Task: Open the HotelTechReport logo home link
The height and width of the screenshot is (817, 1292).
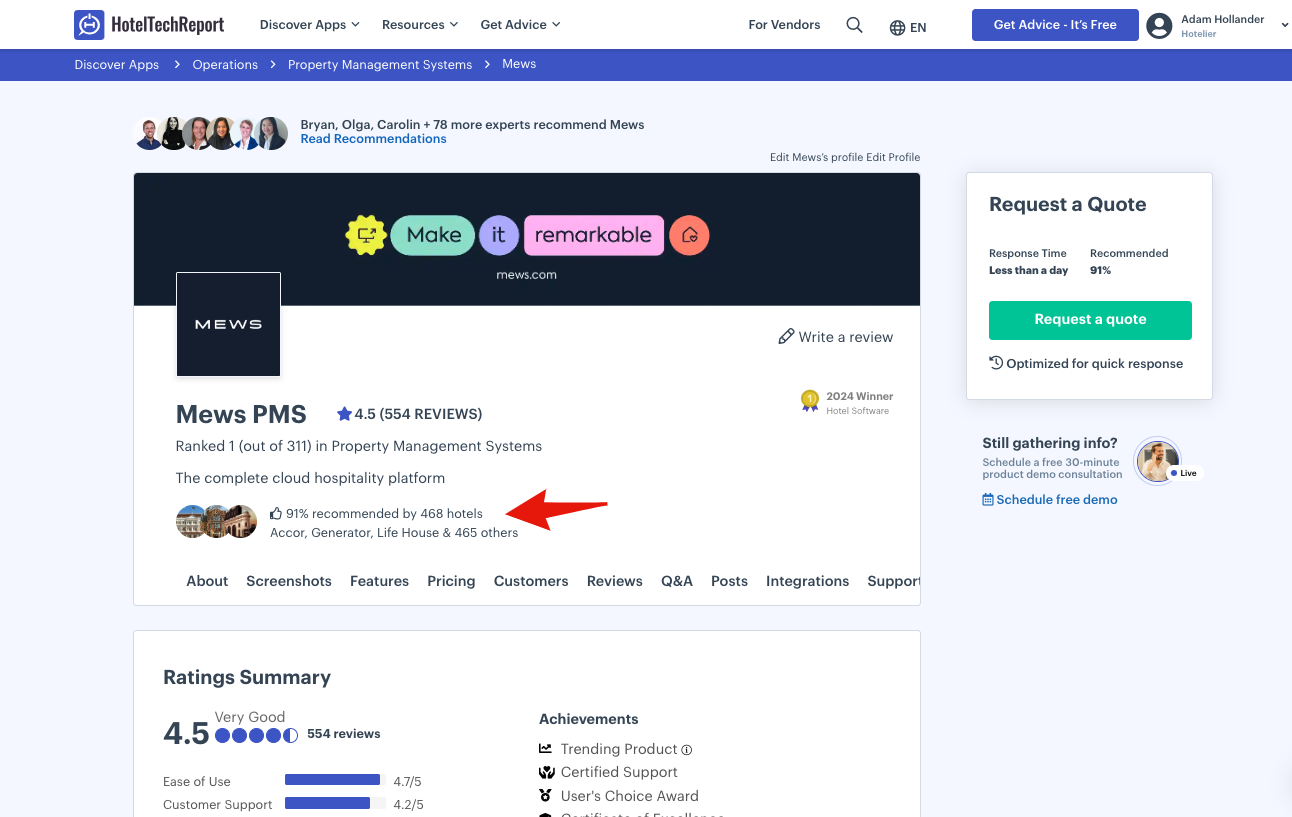Action: [x=149, y=24]
